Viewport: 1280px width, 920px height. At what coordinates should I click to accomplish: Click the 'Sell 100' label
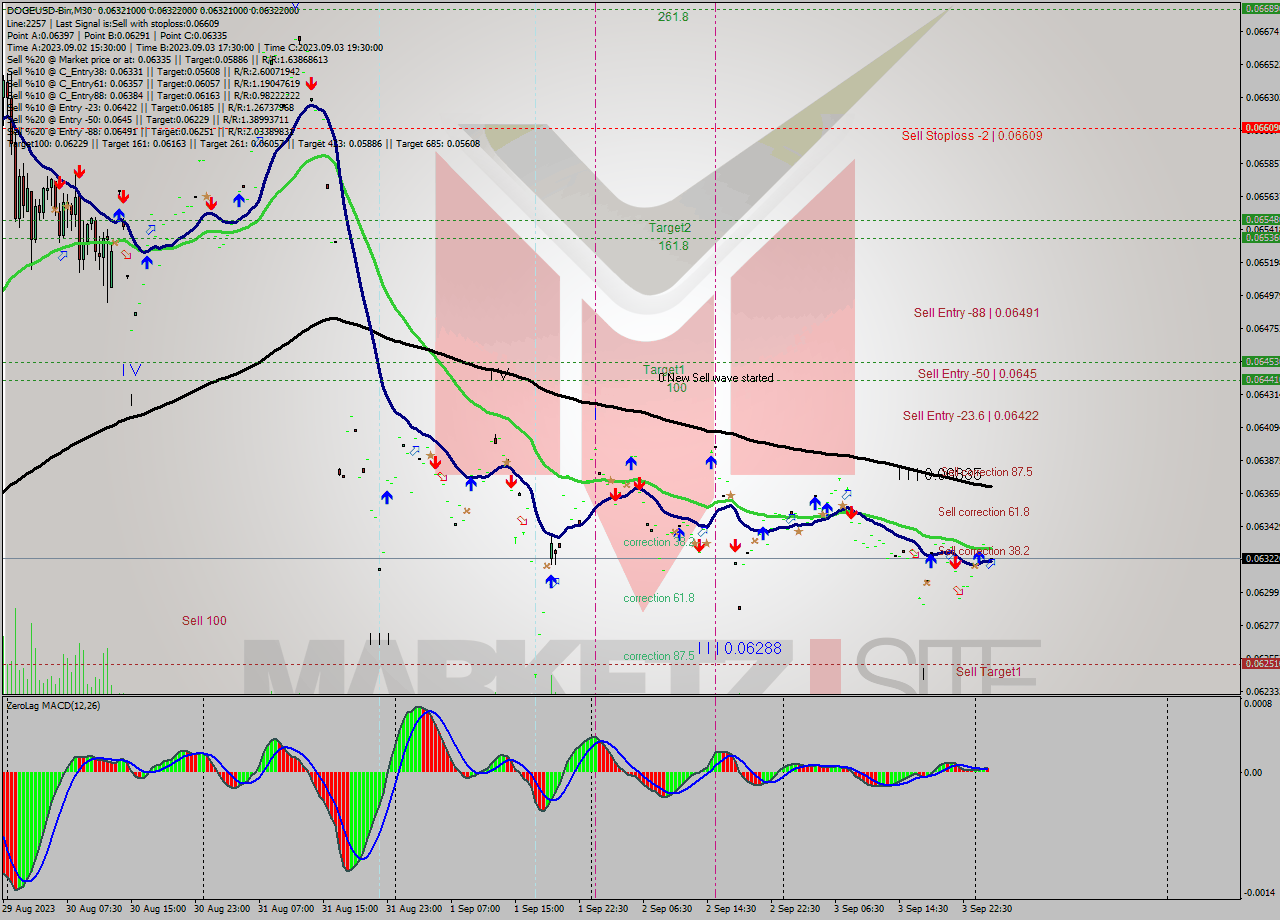pyautogui.click(x=204, y=621)
